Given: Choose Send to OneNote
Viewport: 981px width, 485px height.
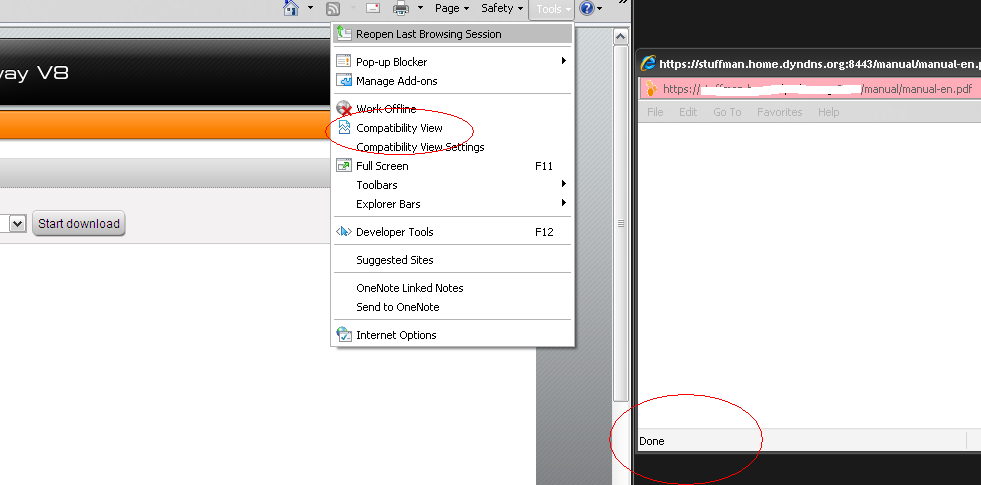Looking at the screenshot, I should click(x=452, y=307).
